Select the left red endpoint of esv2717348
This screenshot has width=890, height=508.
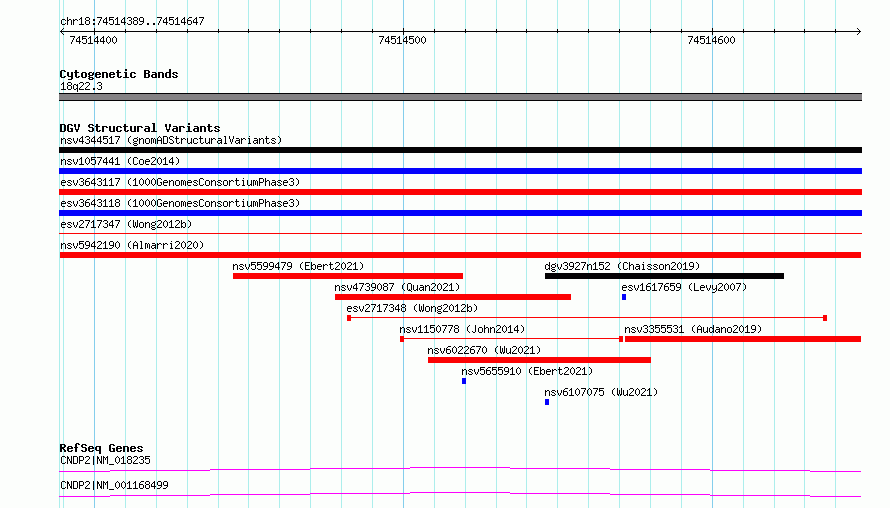[349, 318]
